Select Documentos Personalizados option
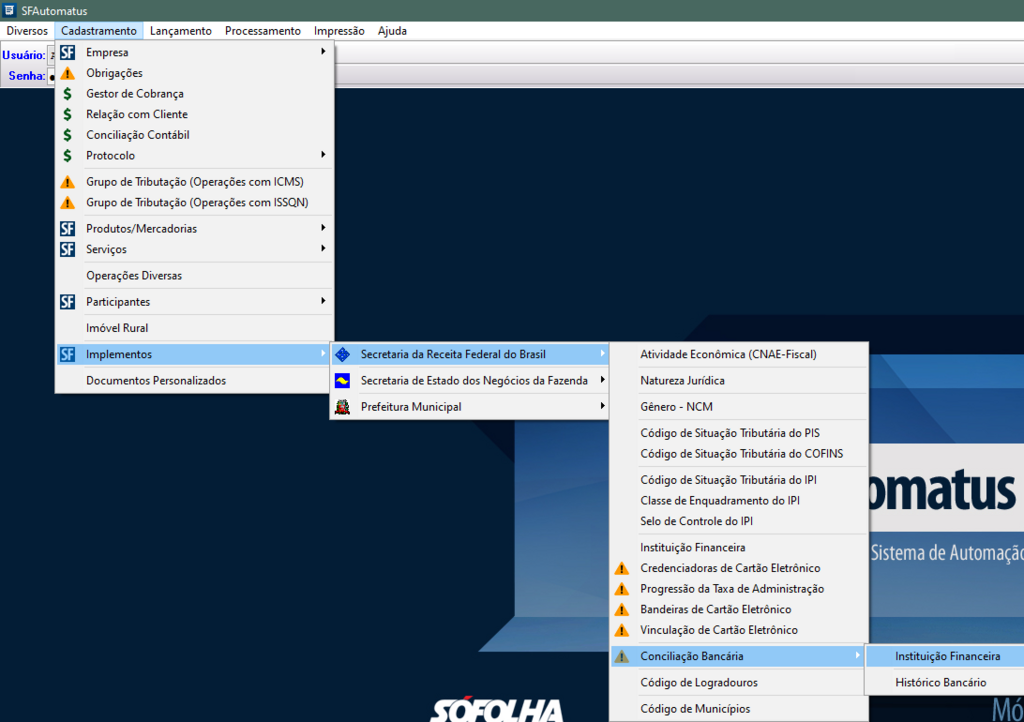The width and height of the screenshot is (1024, 722). pyautogui.click(x=156, y=381)
